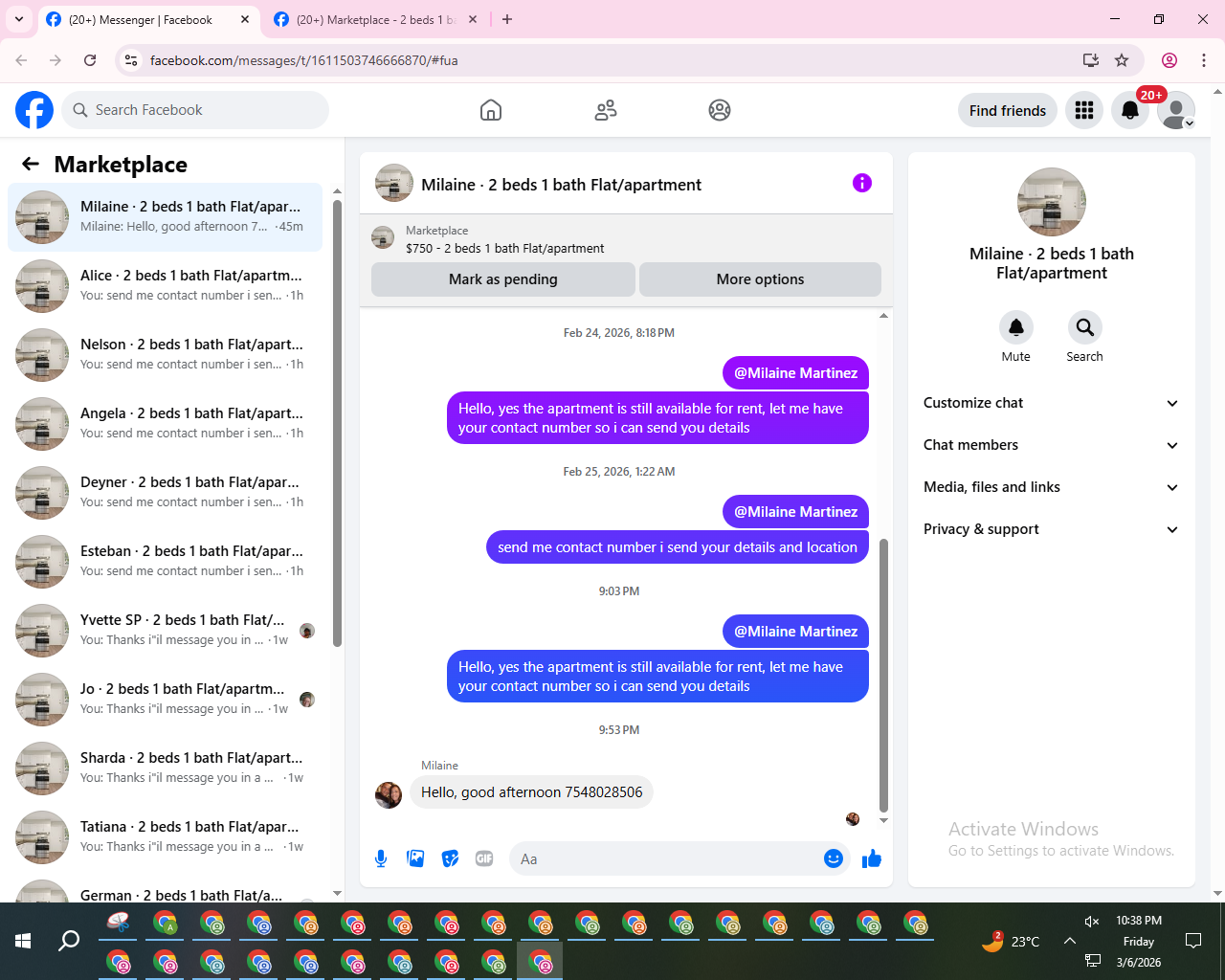Choose a sticker icon
Screen dimensions: 1225x980
click(450, 858)
